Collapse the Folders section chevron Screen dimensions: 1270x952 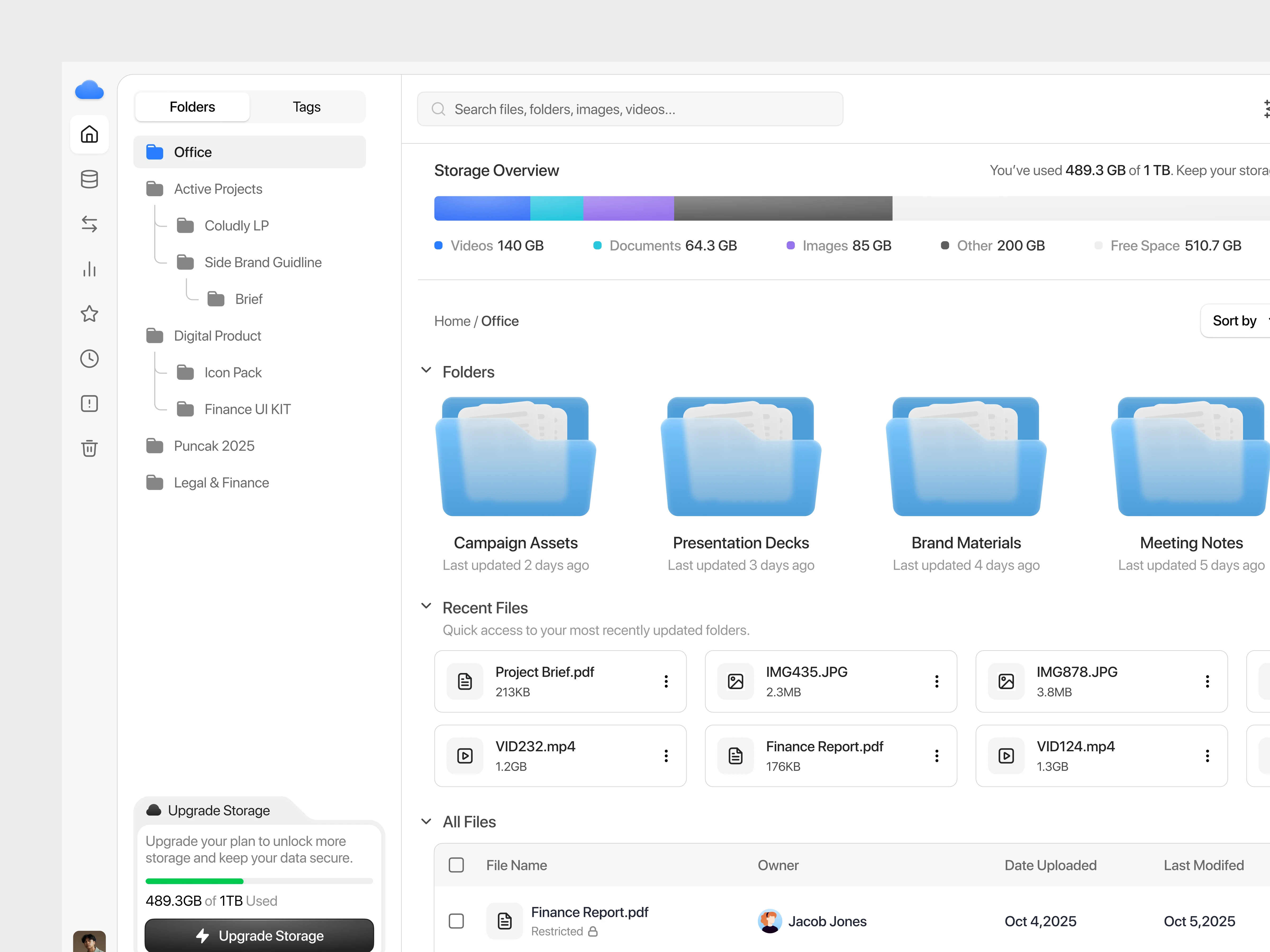click(426, 371)
